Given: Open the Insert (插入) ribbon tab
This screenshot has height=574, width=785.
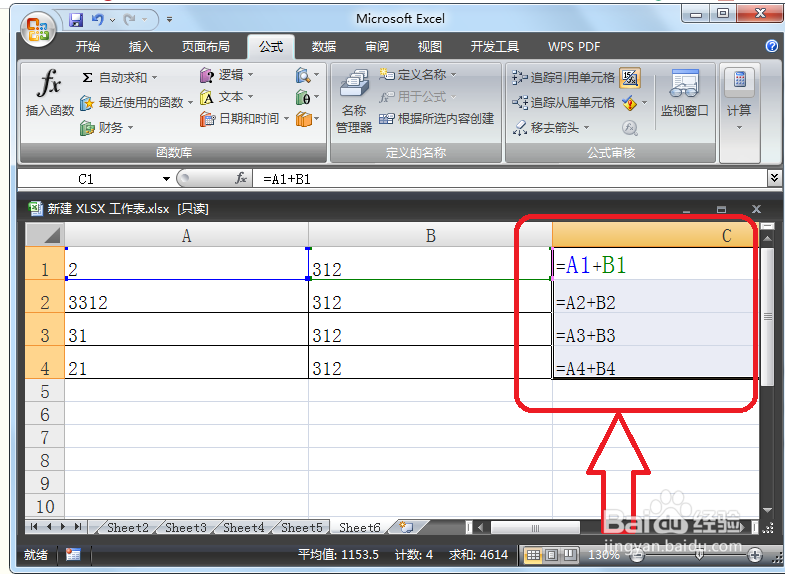Looking at the screenshot, I should 140,47.
